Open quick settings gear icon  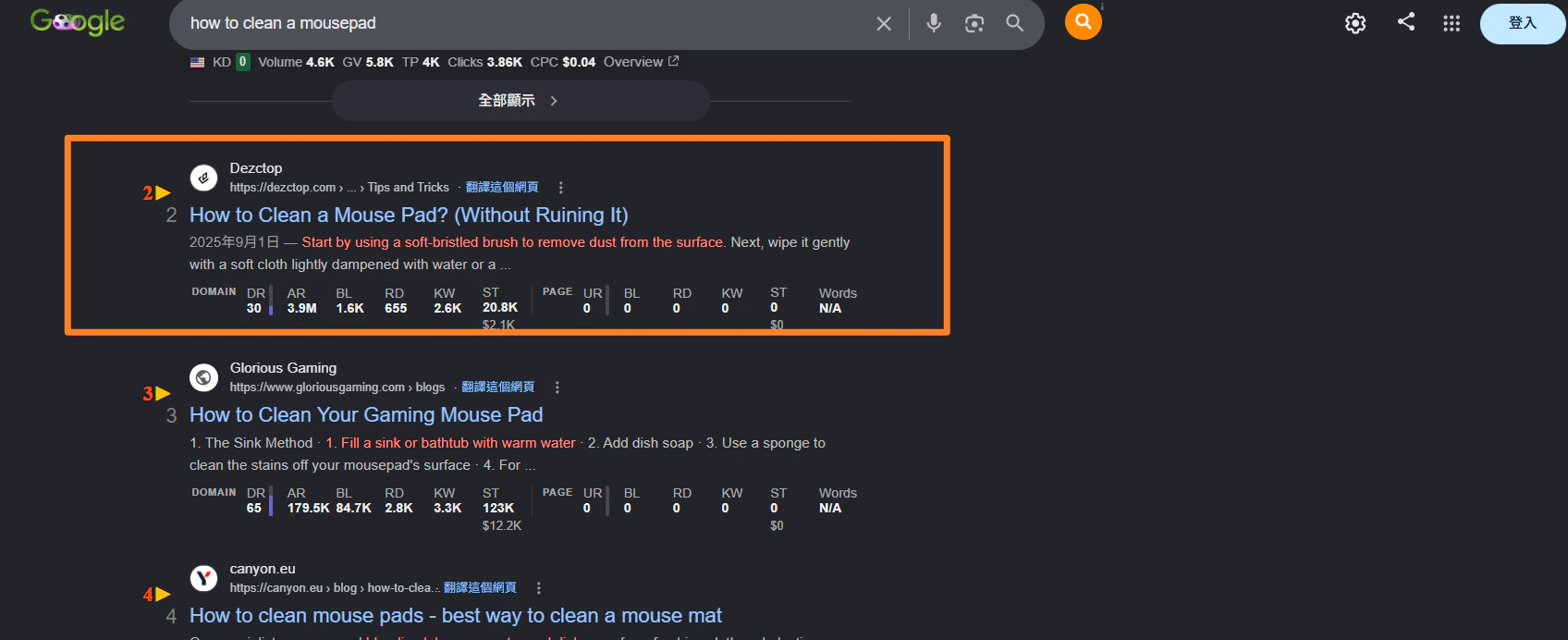(1355, 23)
